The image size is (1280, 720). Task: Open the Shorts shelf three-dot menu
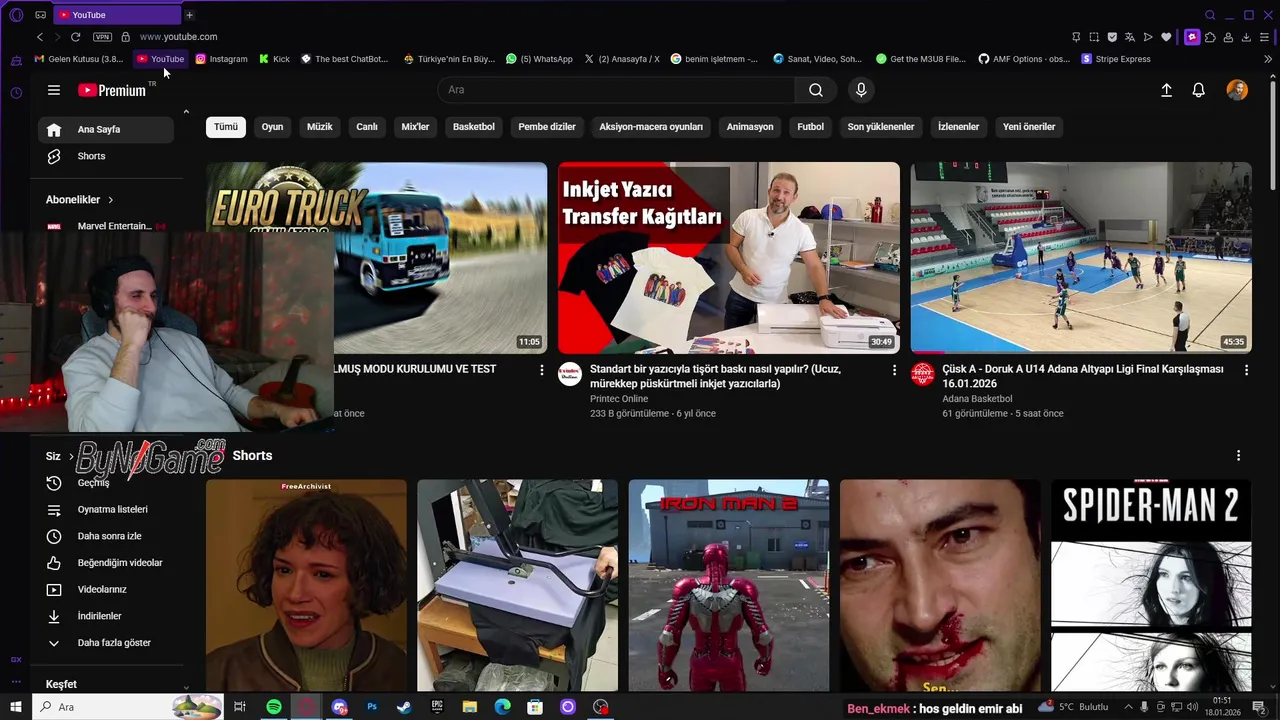[x=1238, y=455]
